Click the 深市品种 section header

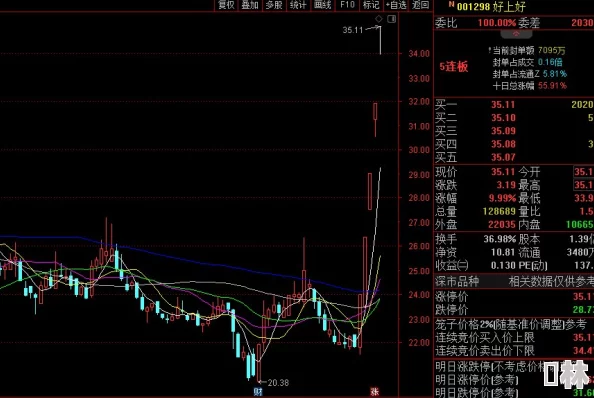point(457,281)
